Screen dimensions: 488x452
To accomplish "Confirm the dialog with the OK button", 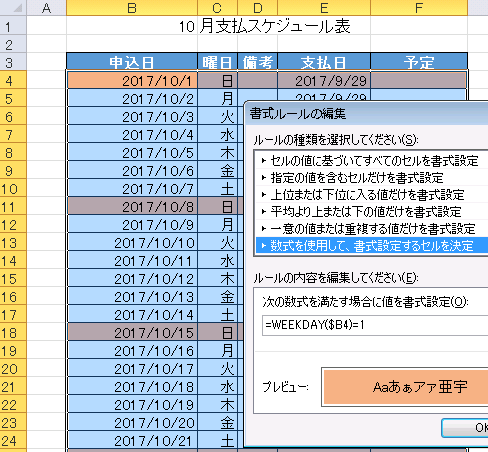I will [465, 428].
